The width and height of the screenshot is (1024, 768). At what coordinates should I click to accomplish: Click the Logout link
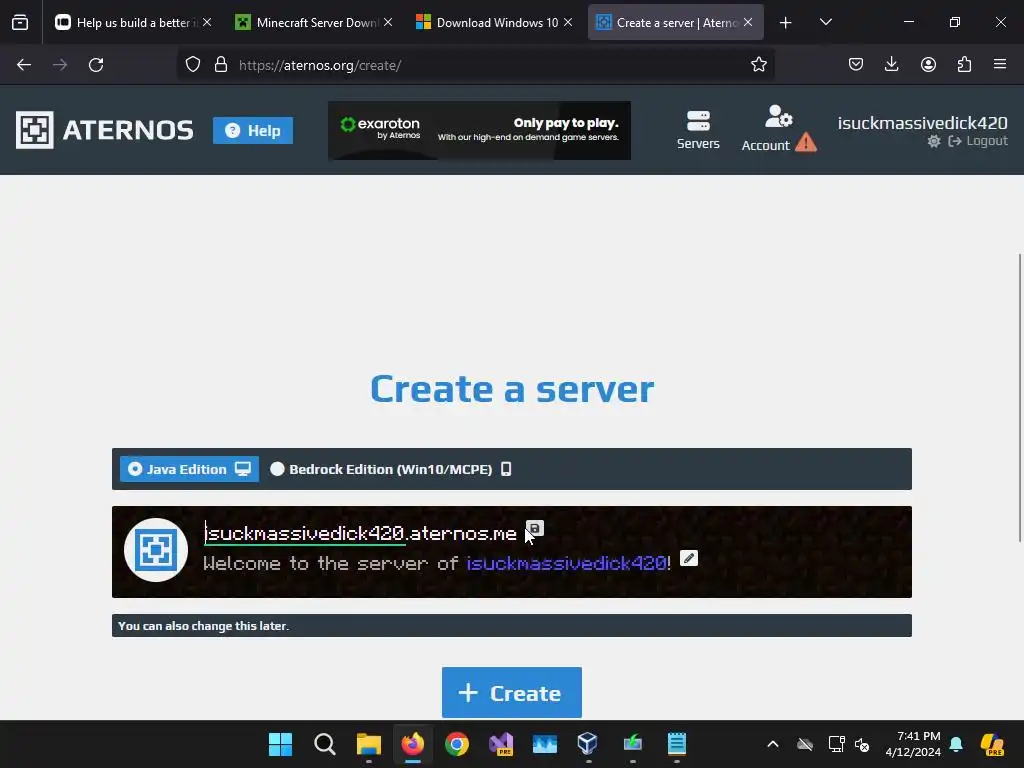[978, 141]
